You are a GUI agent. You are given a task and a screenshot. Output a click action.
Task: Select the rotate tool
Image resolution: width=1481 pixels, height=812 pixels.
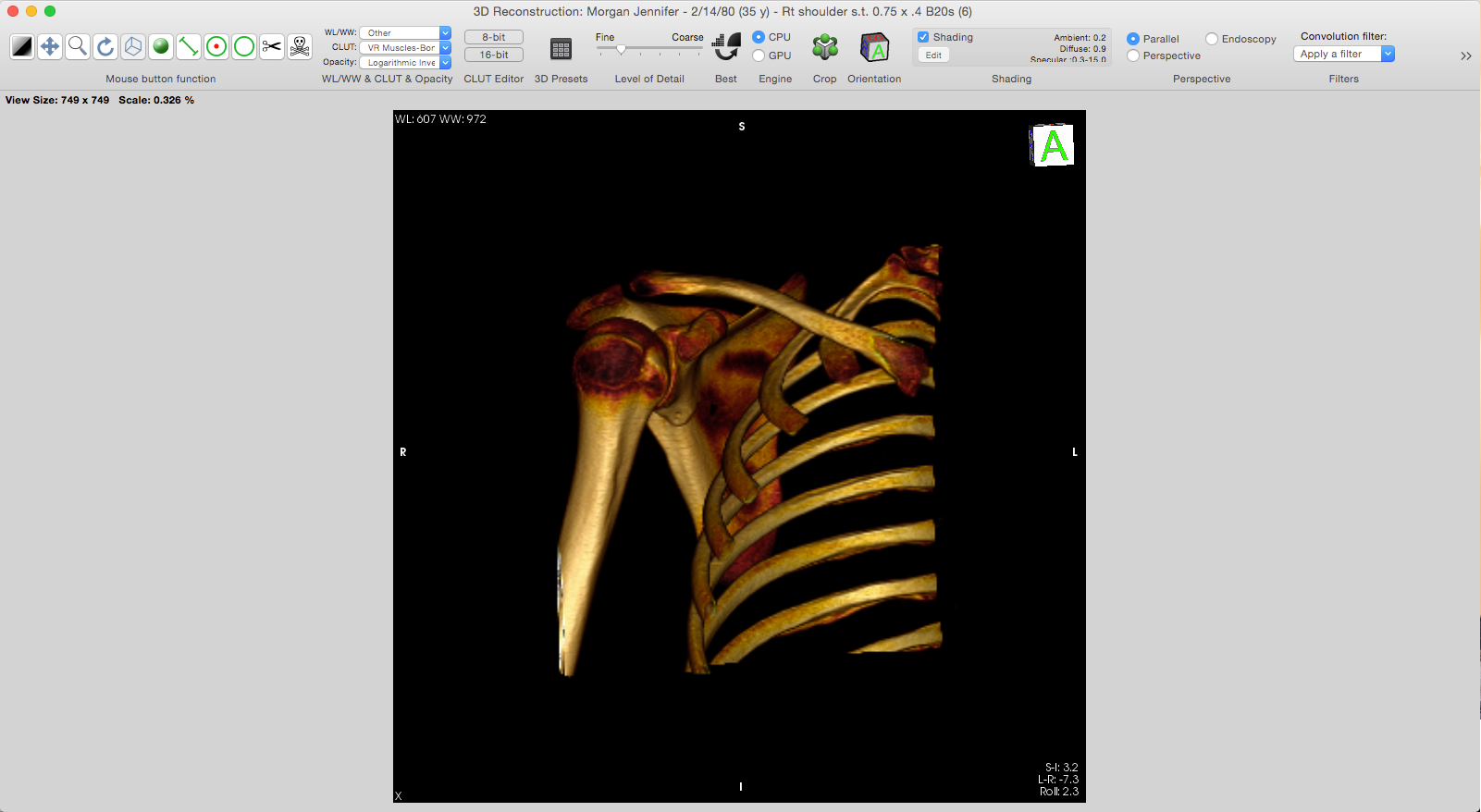point(105,46)
